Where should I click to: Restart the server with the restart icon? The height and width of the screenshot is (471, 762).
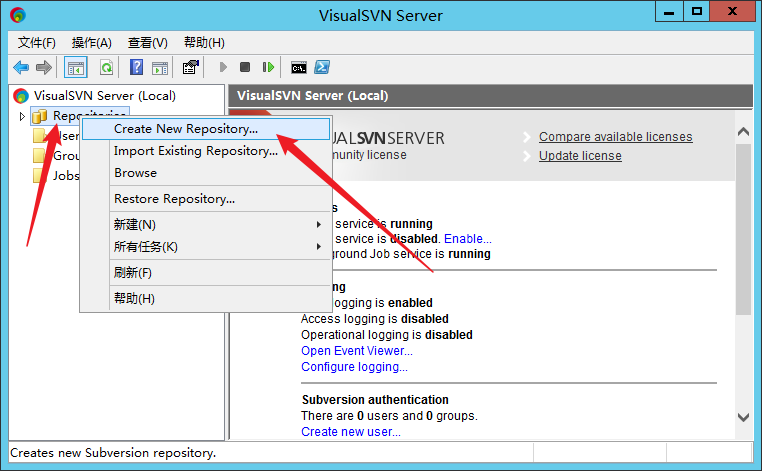tap(268, 67)
